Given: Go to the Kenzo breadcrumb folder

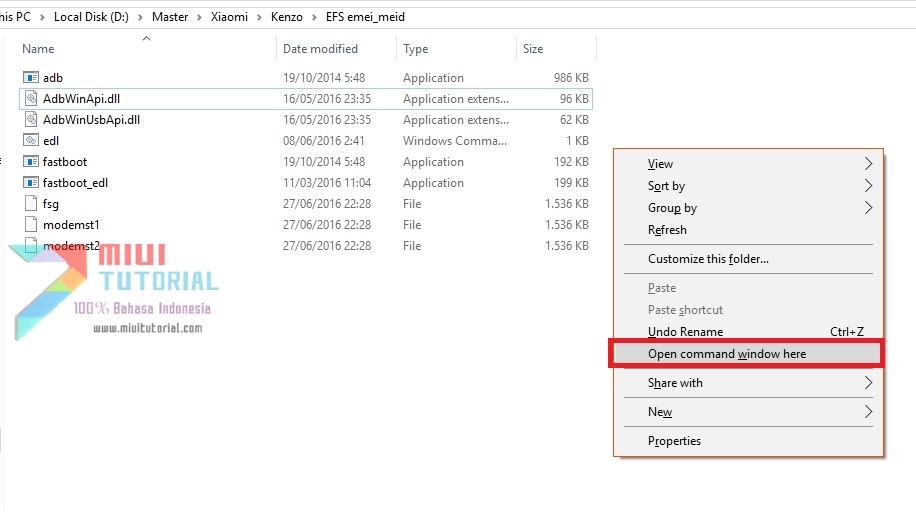Looking at the screenshot, I should click(287, 17).
